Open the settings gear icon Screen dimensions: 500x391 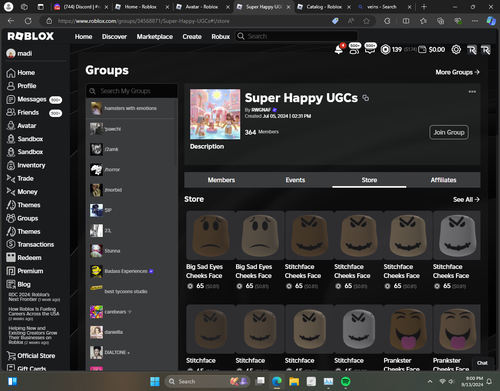pyautogui.click(x=456, y=50)
